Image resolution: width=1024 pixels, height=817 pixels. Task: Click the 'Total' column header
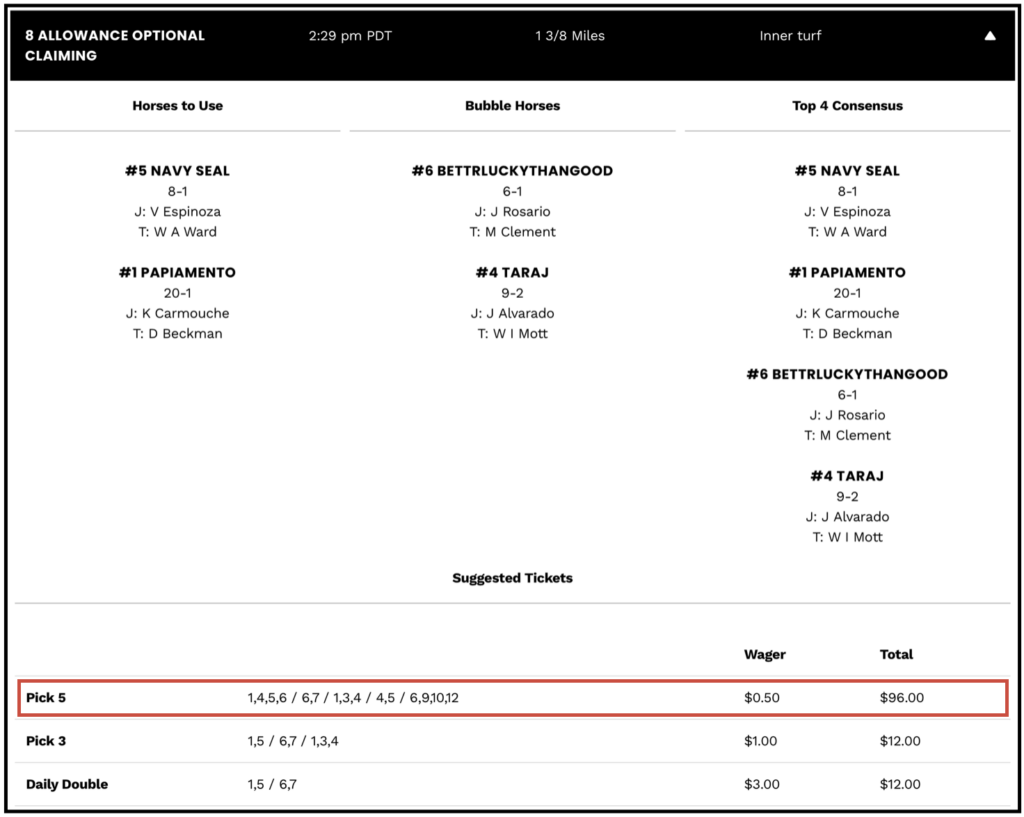point(896,654)
